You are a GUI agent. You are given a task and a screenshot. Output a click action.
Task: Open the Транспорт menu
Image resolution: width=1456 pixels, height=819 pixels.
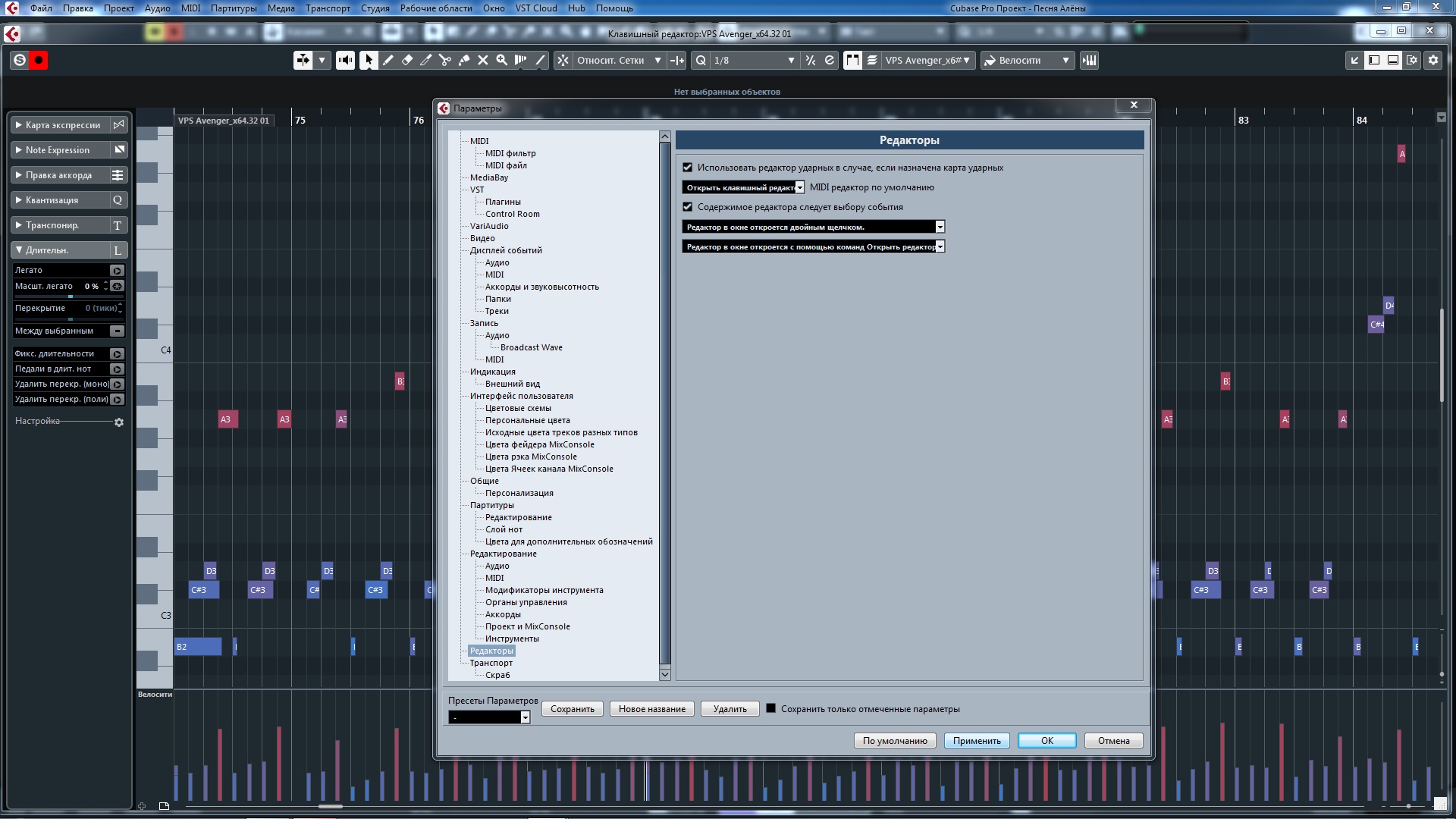328,8
